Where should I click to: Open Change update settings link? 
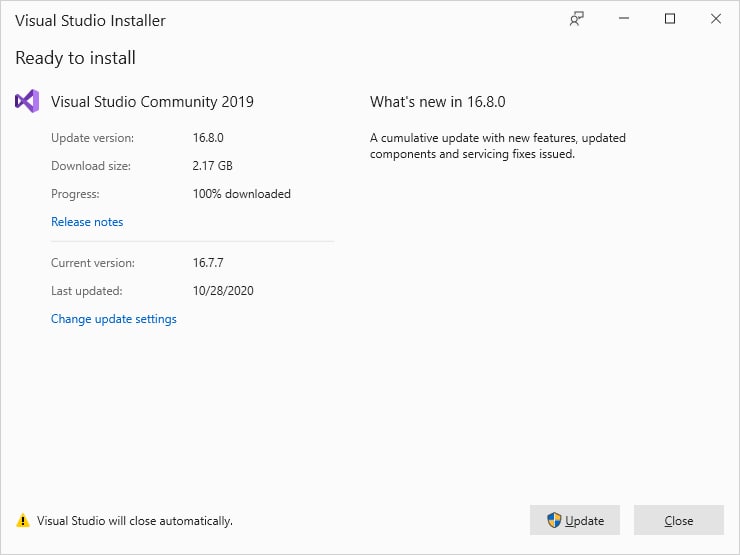pyautogui.click(x=114, y=319)
